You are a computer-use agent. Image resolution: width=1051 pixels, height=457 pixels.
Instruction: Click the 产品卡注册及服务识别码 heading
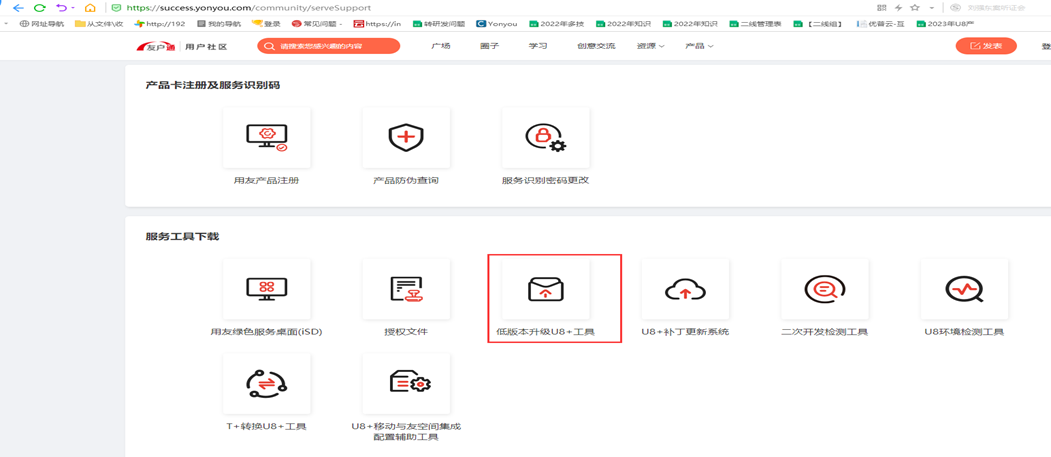click(x=212, y=85)
